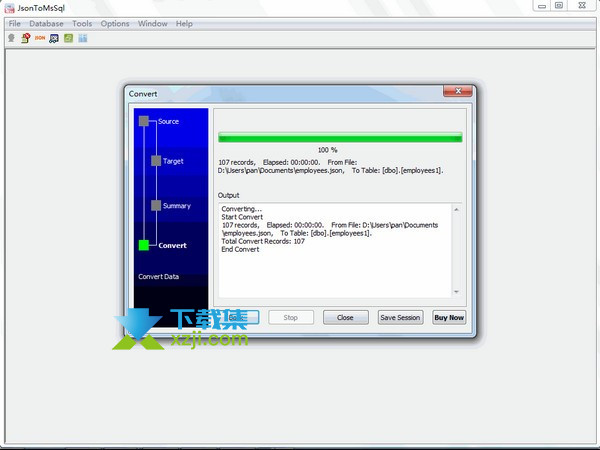
Task: Close the Convert dialog with red X
Action: (x=458, y=91)
